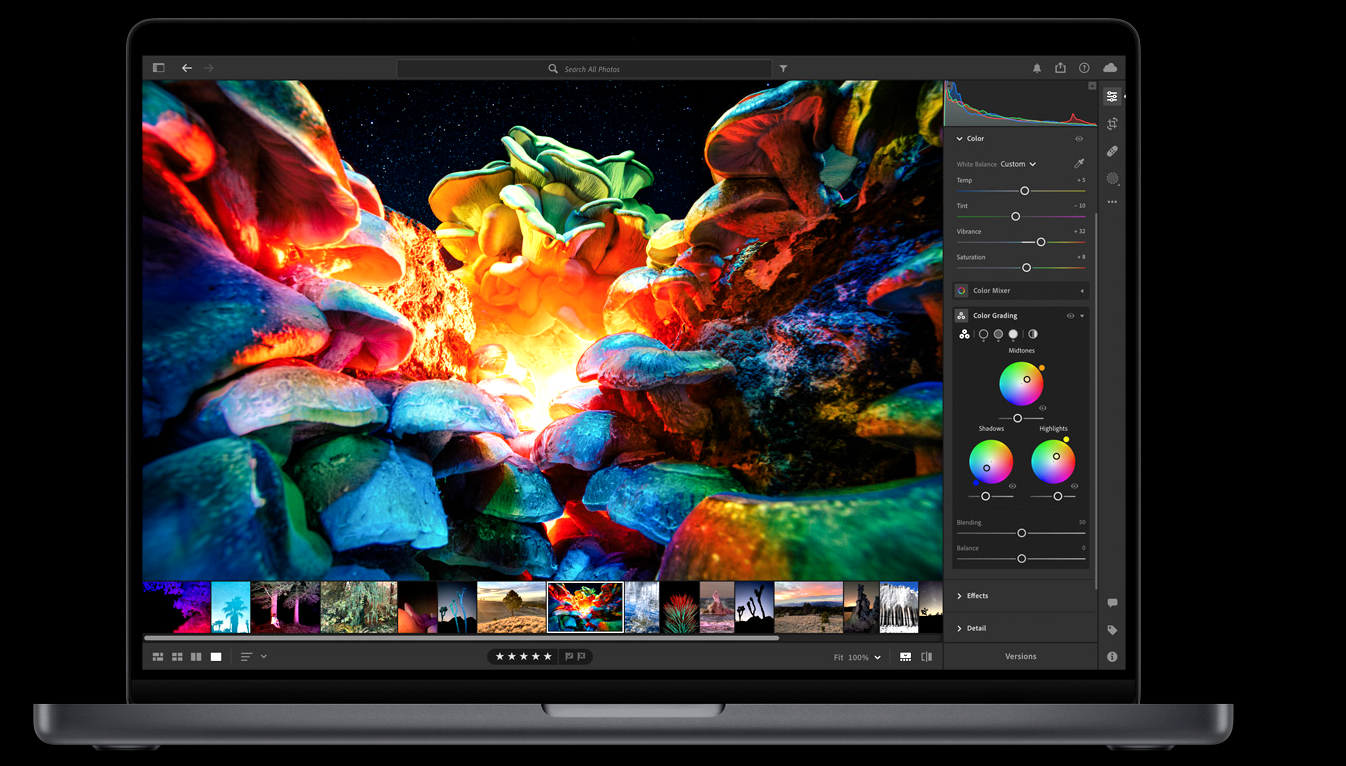Open the share/export icon
The width and height of the screenshot is (1346, 766).
1060,68
